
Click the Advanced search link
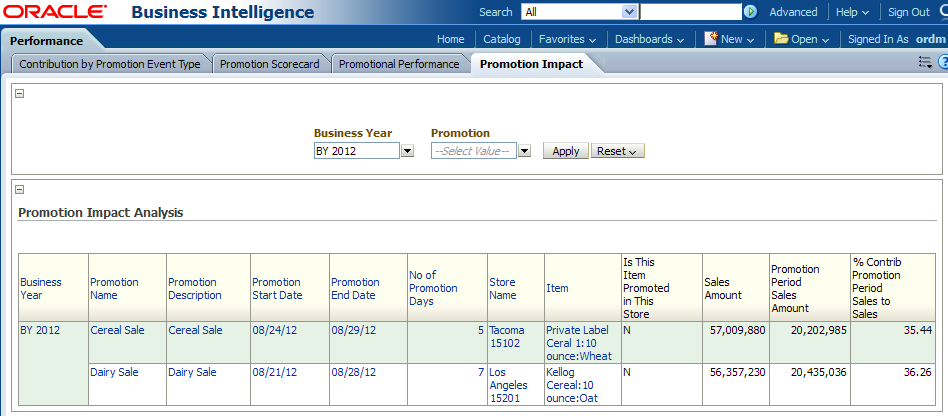[x=793, y=12]
